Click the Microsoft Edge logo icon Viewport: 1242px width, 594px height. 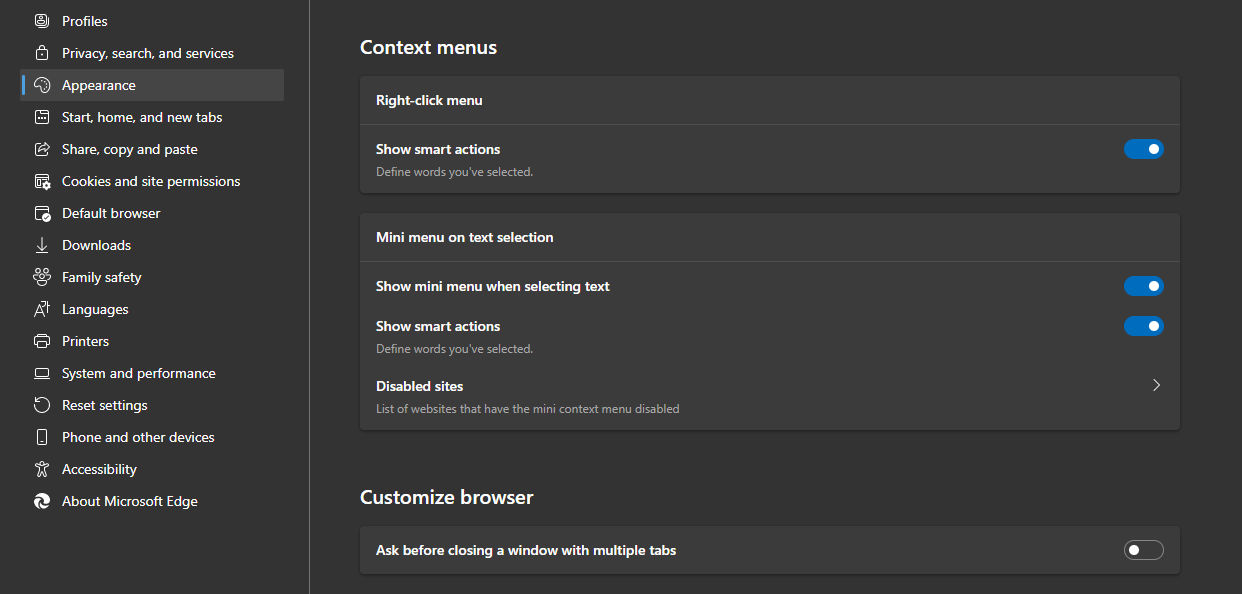(x=42, y=501)
